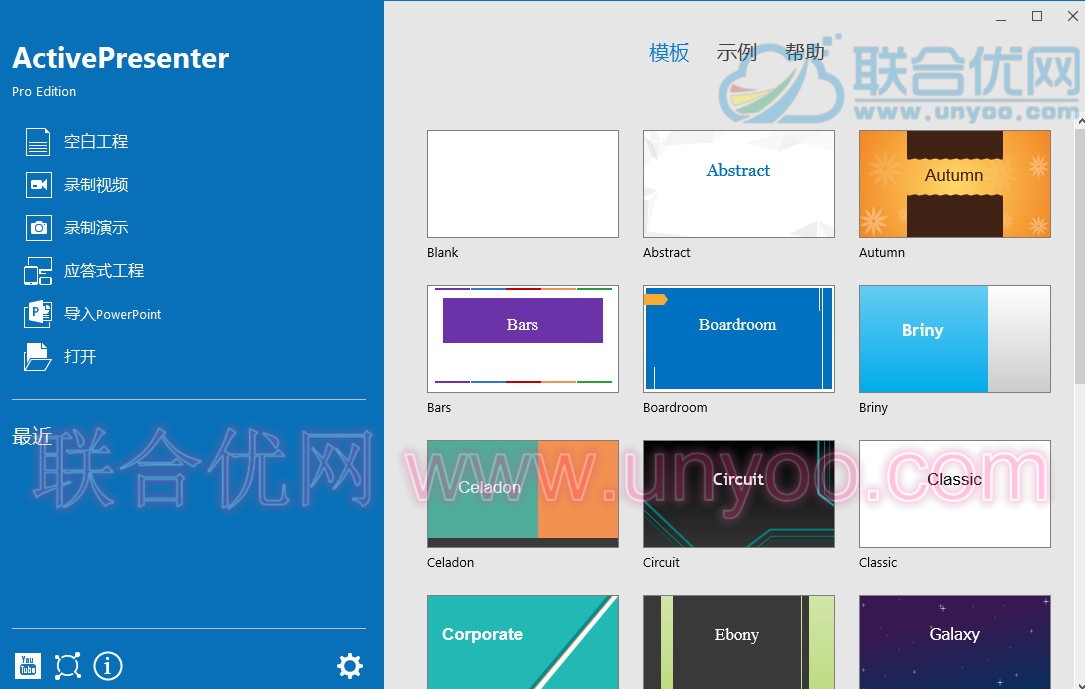Maximize the ActivePresenter window
Screen dimensions: 1085x689
pos(1037,16)
